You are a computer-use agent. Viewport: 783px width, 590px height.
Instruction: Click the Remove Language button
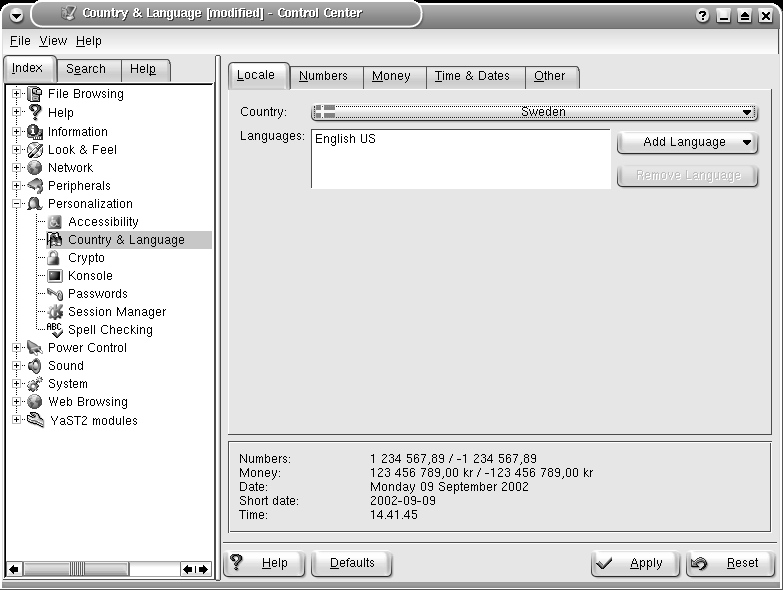(688, 176)
